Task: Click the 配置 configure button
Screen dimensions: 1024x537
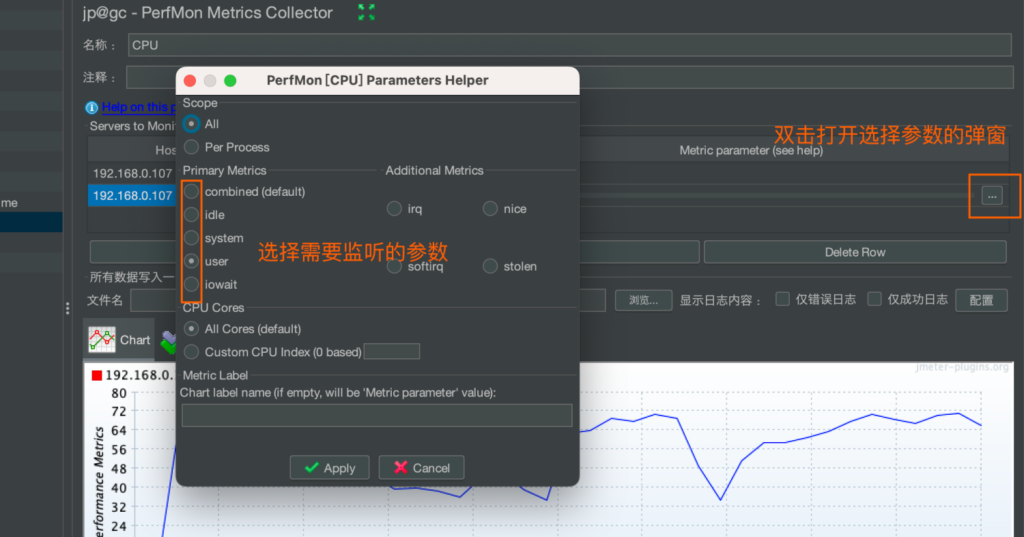Action: [981, 300]
